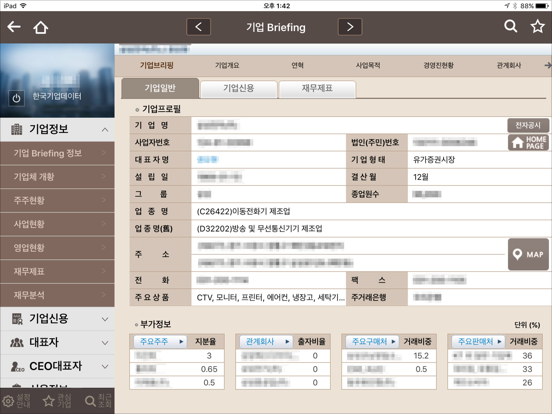Expand the 기업신용 section chevron

(105, 319)
